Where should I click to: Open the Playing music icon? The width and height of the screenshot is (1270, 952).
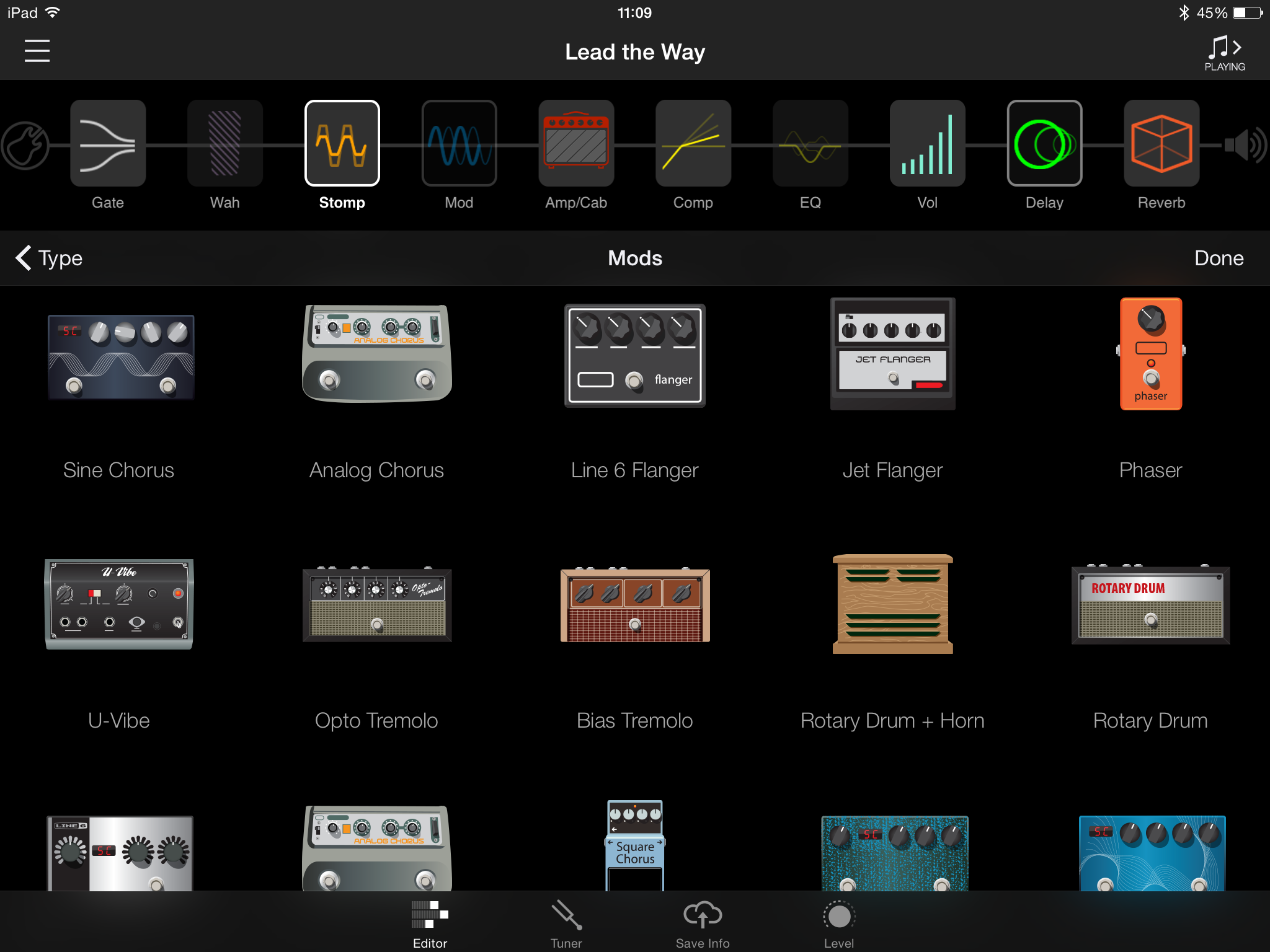pyautogui.click(x=1225, y=53)
